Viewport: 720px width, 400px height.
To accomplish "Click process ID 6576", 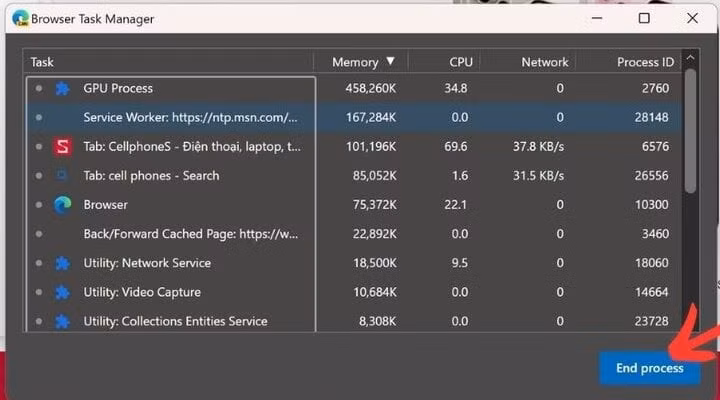I will [655, 146].
